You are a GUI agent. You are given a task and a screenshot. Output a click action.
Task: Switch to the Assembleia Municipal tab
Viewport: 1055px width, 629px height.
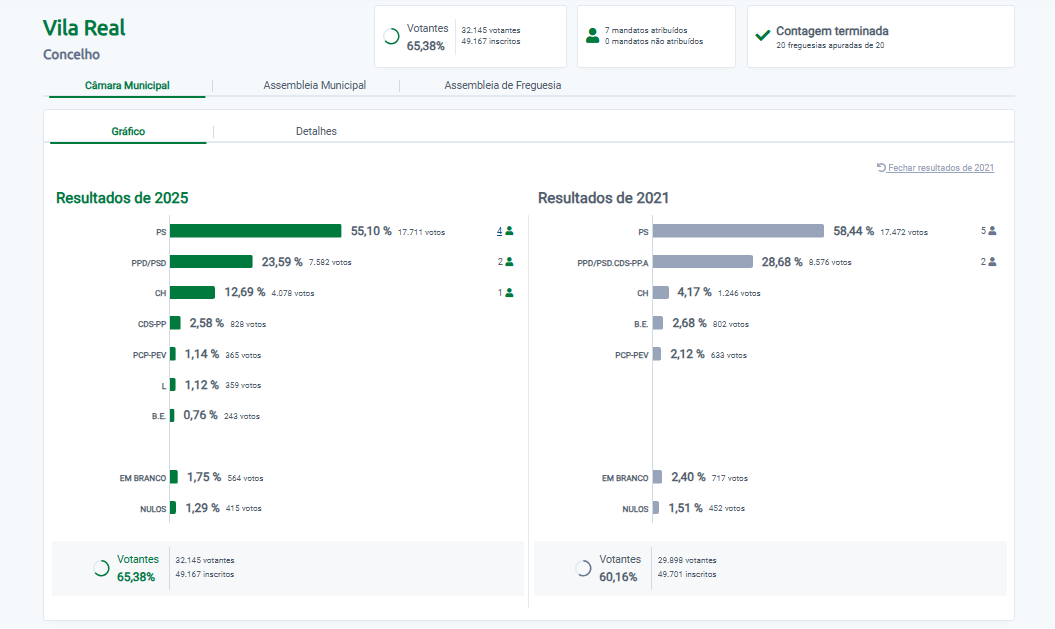pos(314,86)
